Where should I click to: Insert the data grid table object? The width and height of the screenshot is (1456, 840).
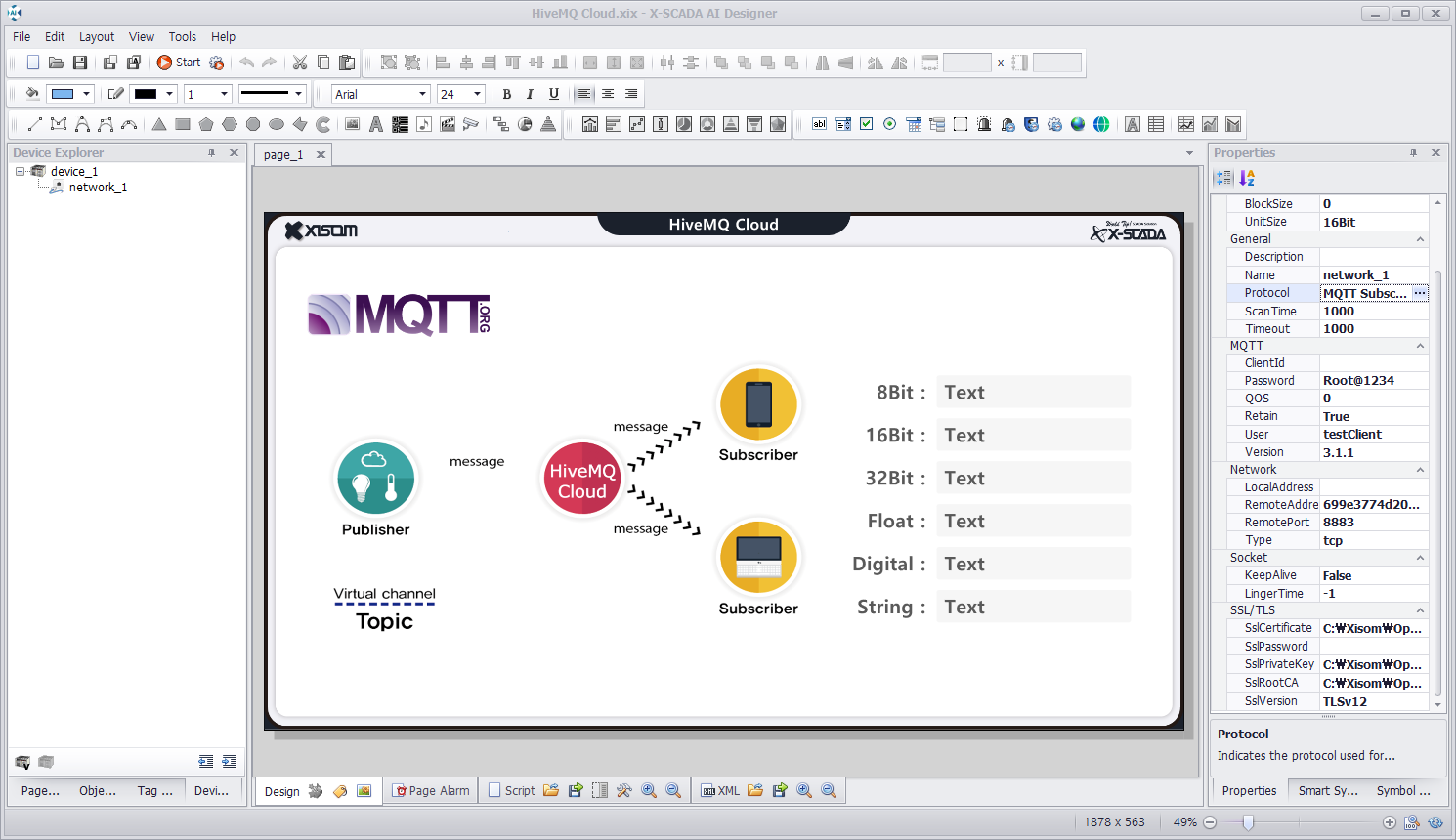click(x=1156, y=124)
